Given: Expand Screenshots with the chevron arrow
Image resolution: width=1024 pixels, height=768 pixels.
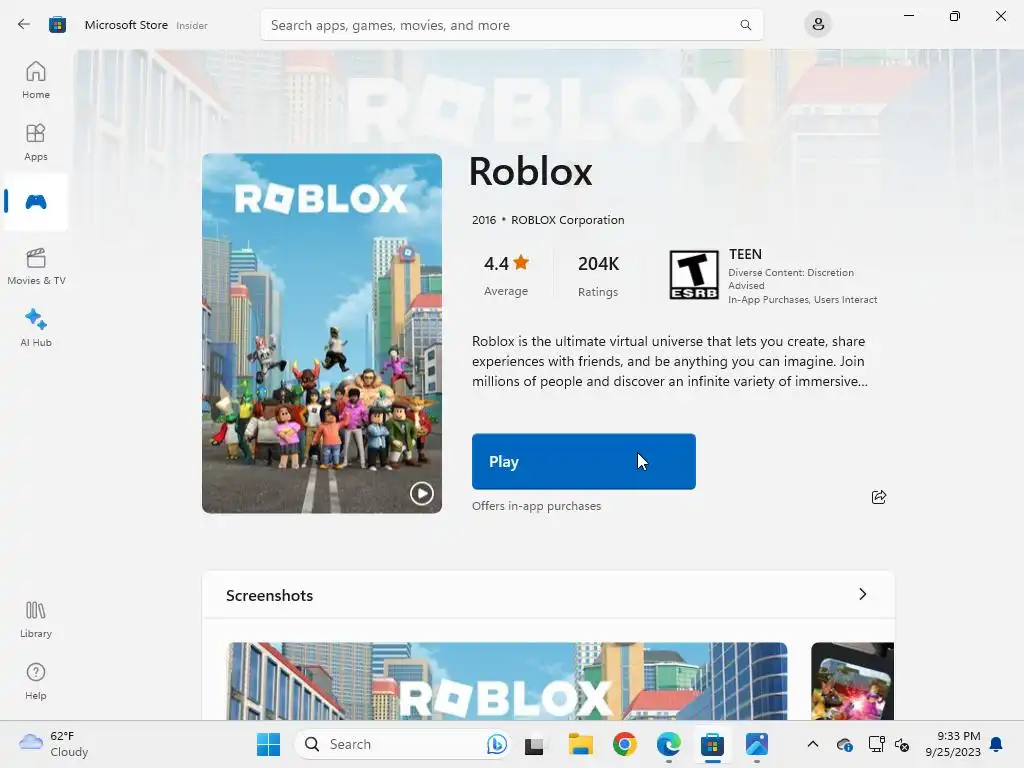Looking at the screenshot, I should click(x=862, y=594).
